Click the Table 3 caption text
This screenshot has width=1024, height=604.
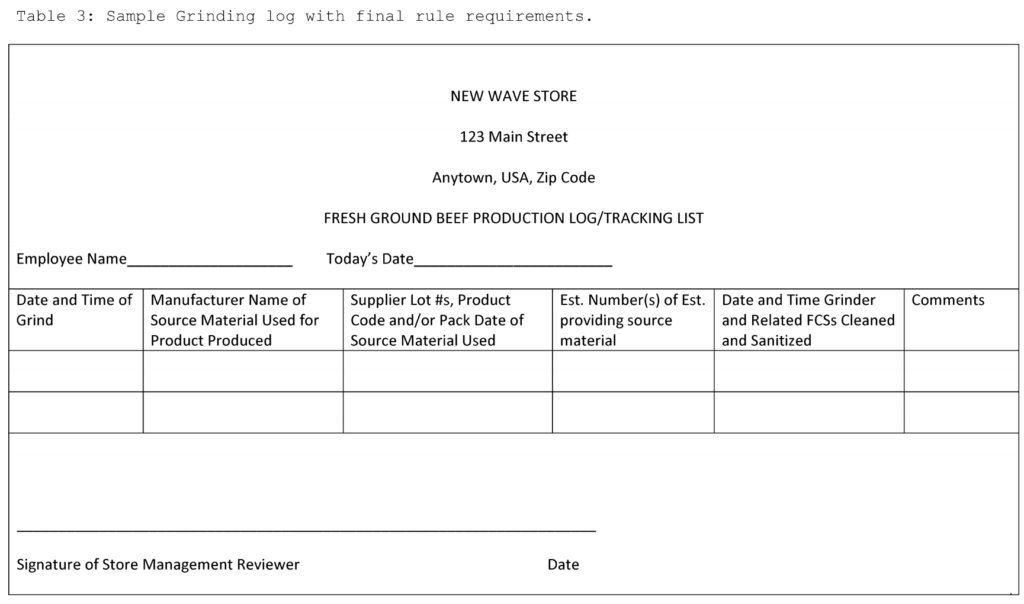coord(304,16)
